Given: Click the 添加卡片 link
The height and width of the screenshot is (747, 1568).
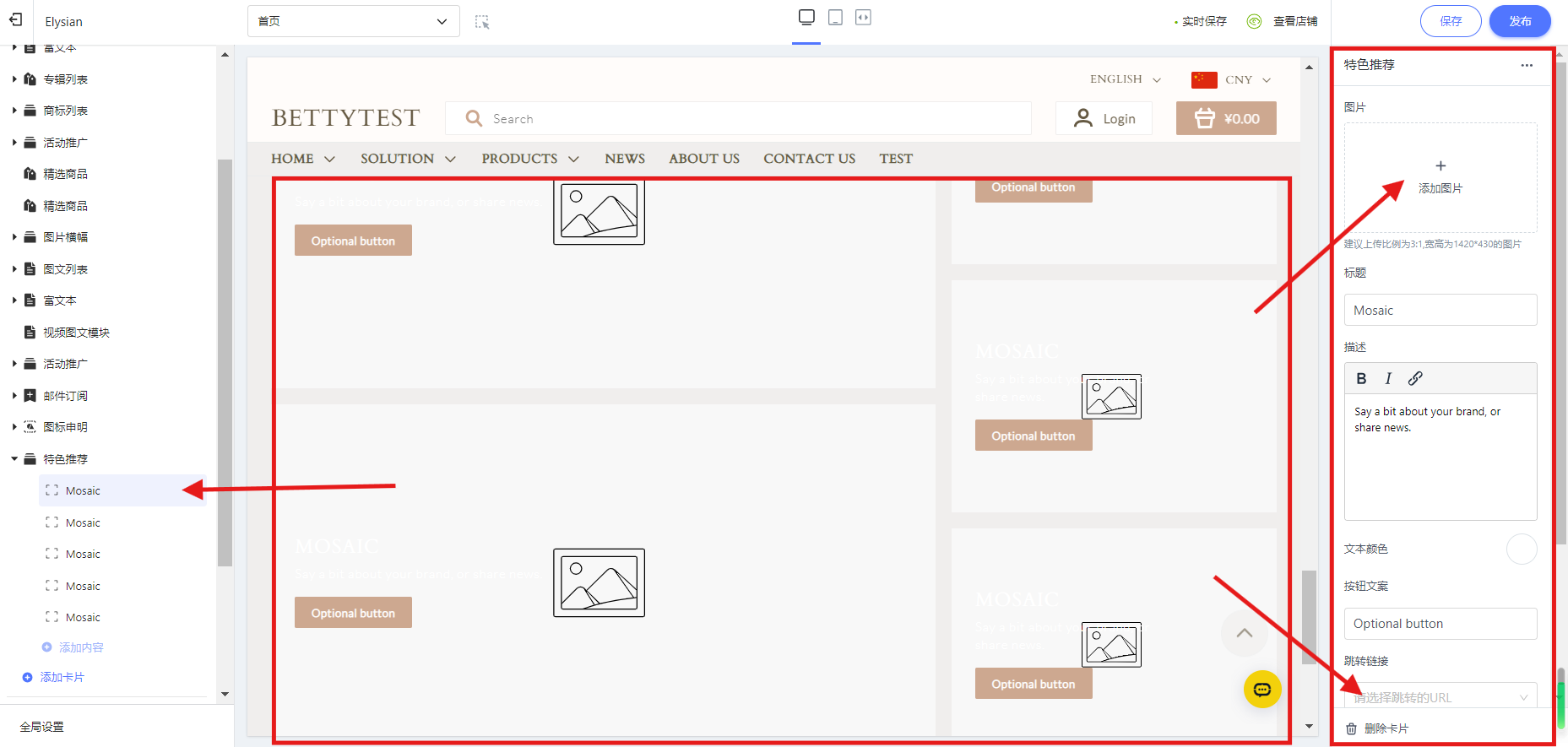Looking at the screenshot, I should pos(62,677).
